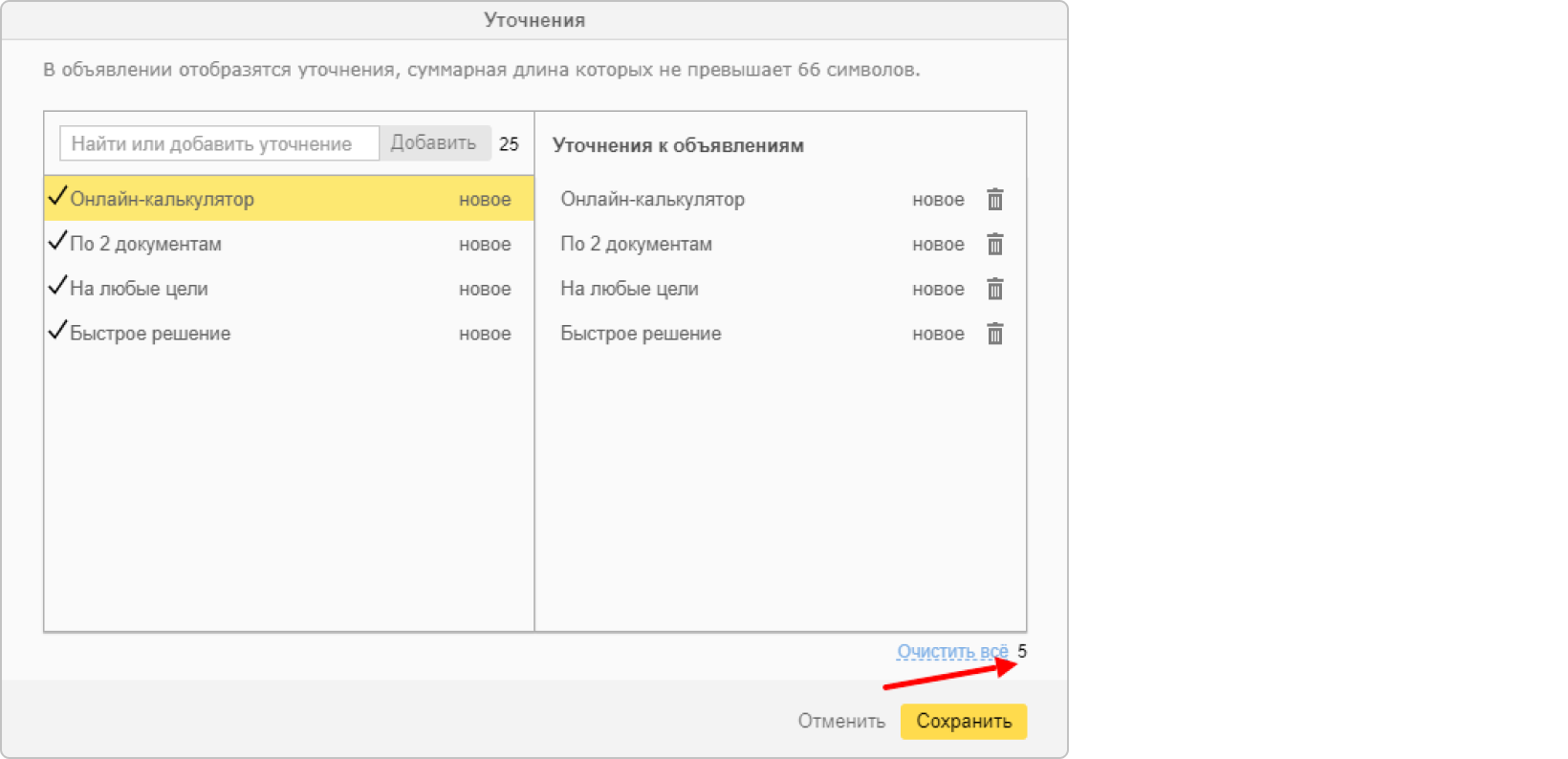Select По 2 документам text in right panel
1568x759 pixels.
click(x=636, y=244)
